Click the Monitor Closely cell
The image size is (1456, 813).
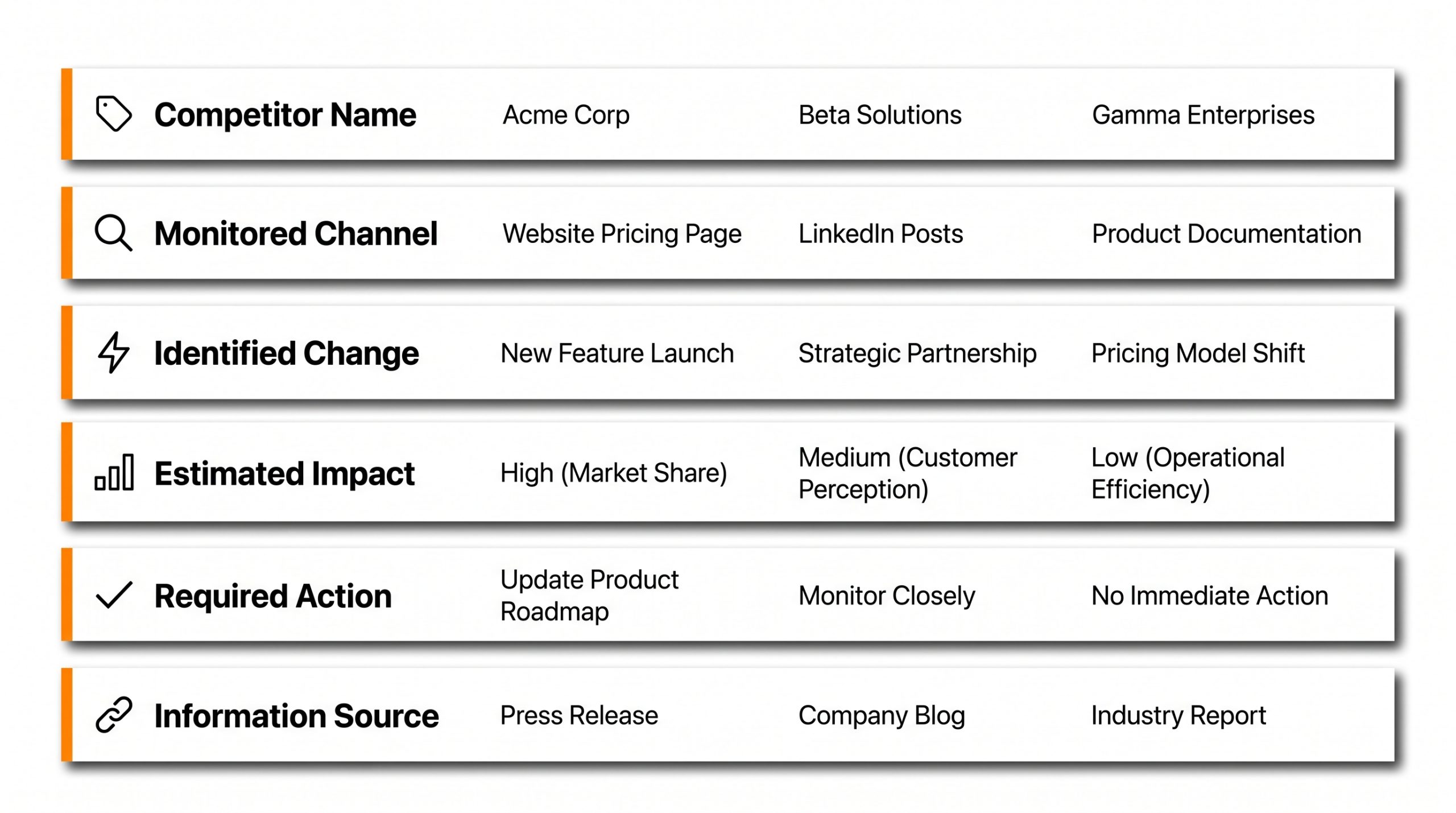887,596
